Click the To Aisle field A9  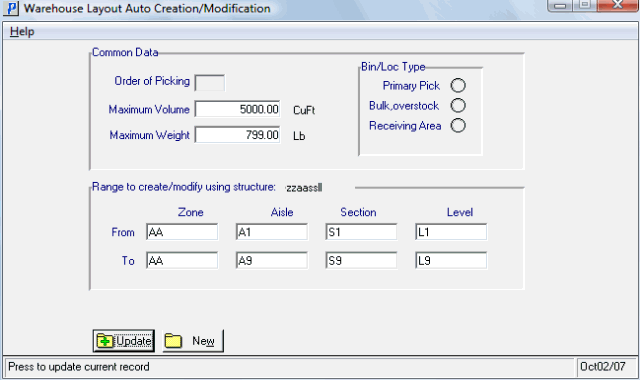coord(272,260)
